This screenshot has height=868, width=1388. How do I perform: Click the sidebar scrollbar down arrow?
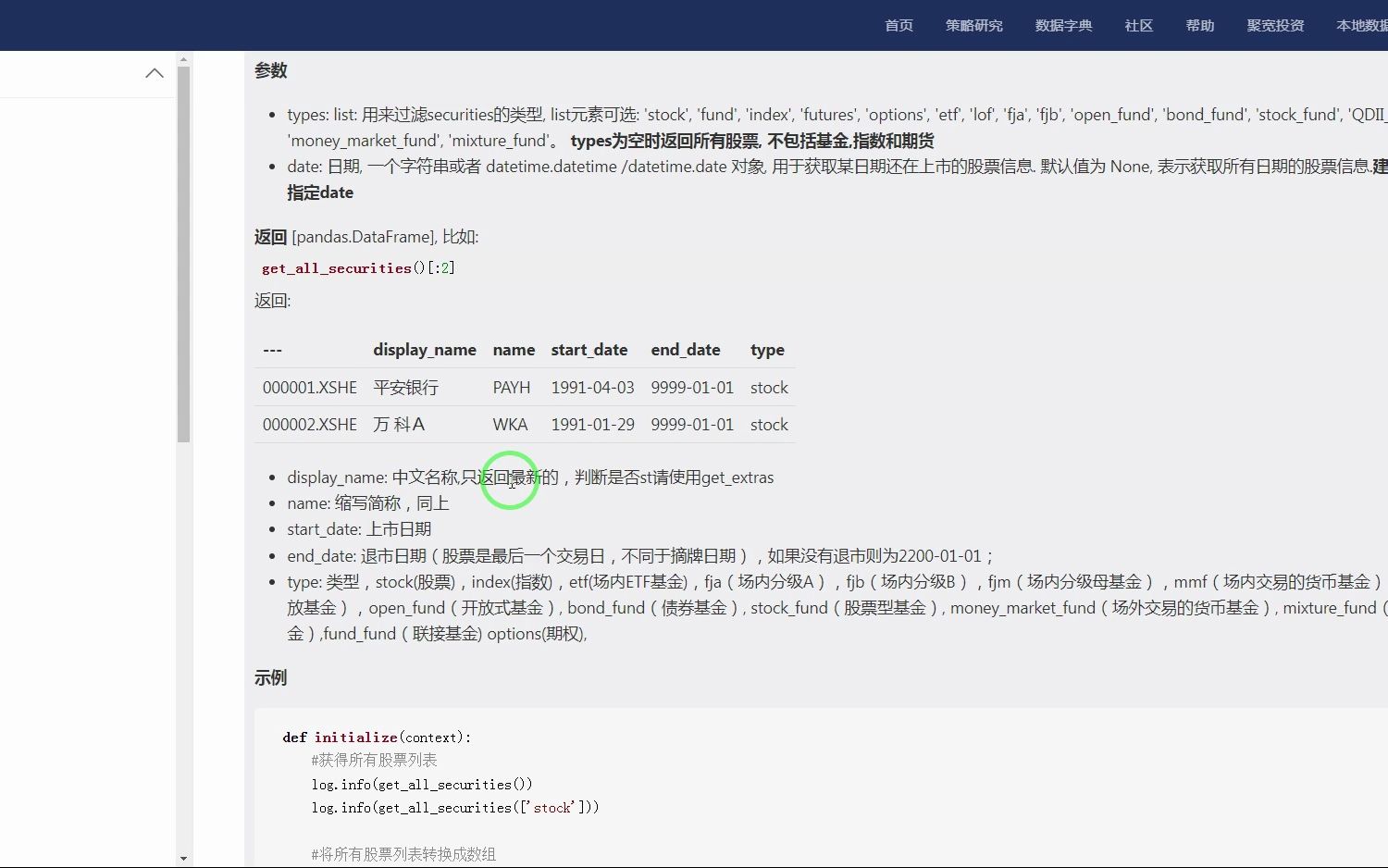[x=183, y=859]
